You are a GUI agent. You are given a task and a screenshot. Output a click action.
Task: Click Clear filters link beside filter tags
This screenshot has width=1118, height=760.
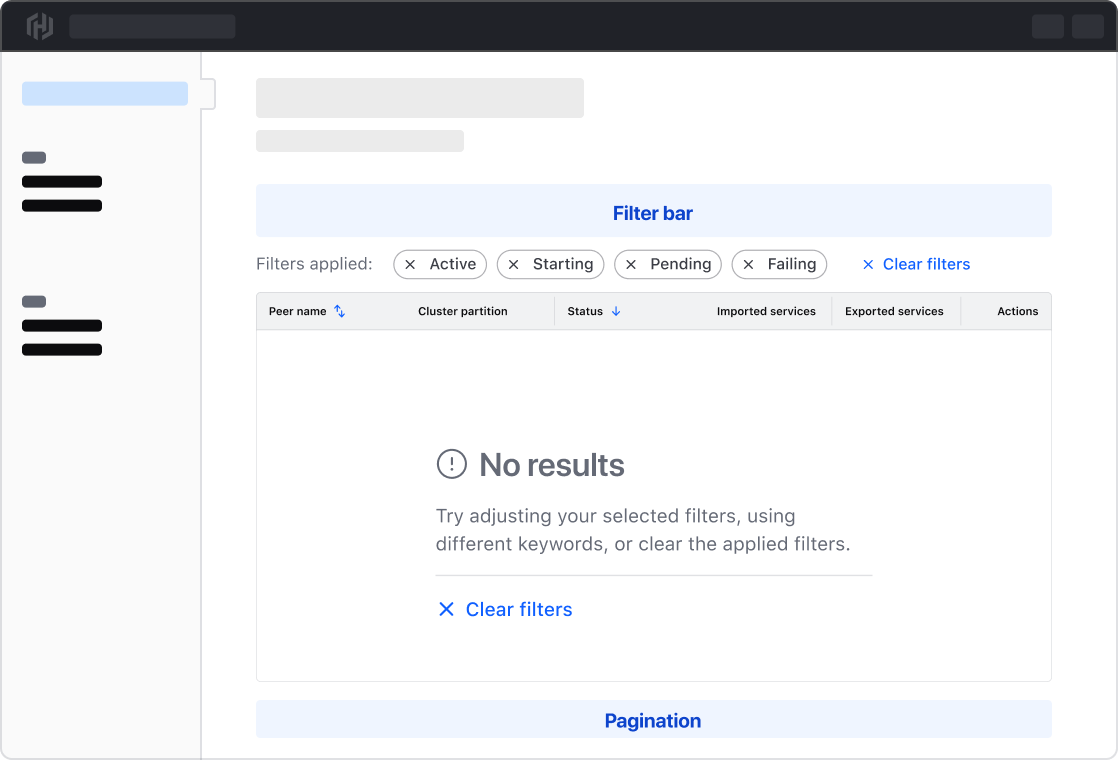pyautogui.click(x=916, y=264)
